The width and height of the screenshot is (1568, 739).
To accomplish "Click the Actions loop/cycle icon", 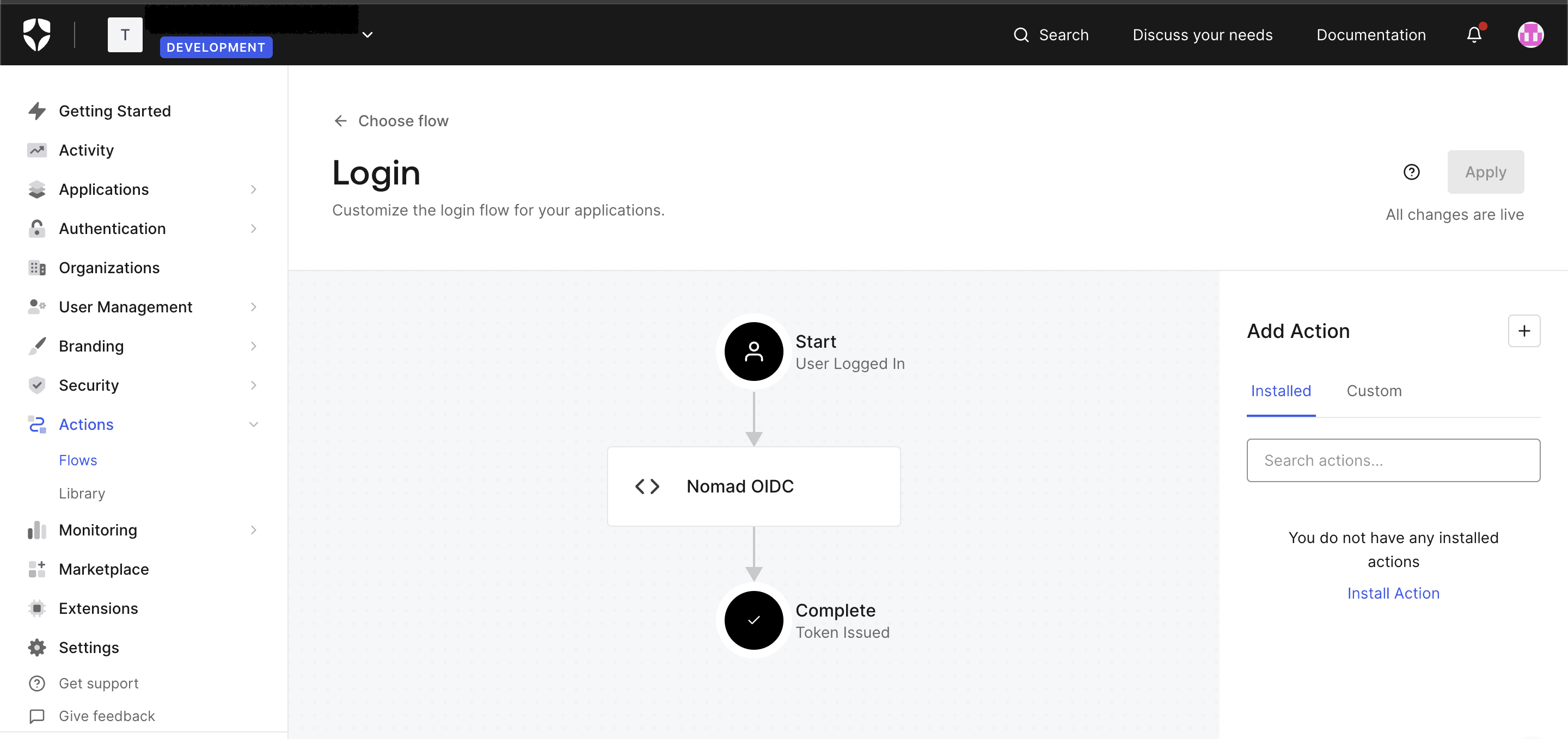I will (36, 424).
